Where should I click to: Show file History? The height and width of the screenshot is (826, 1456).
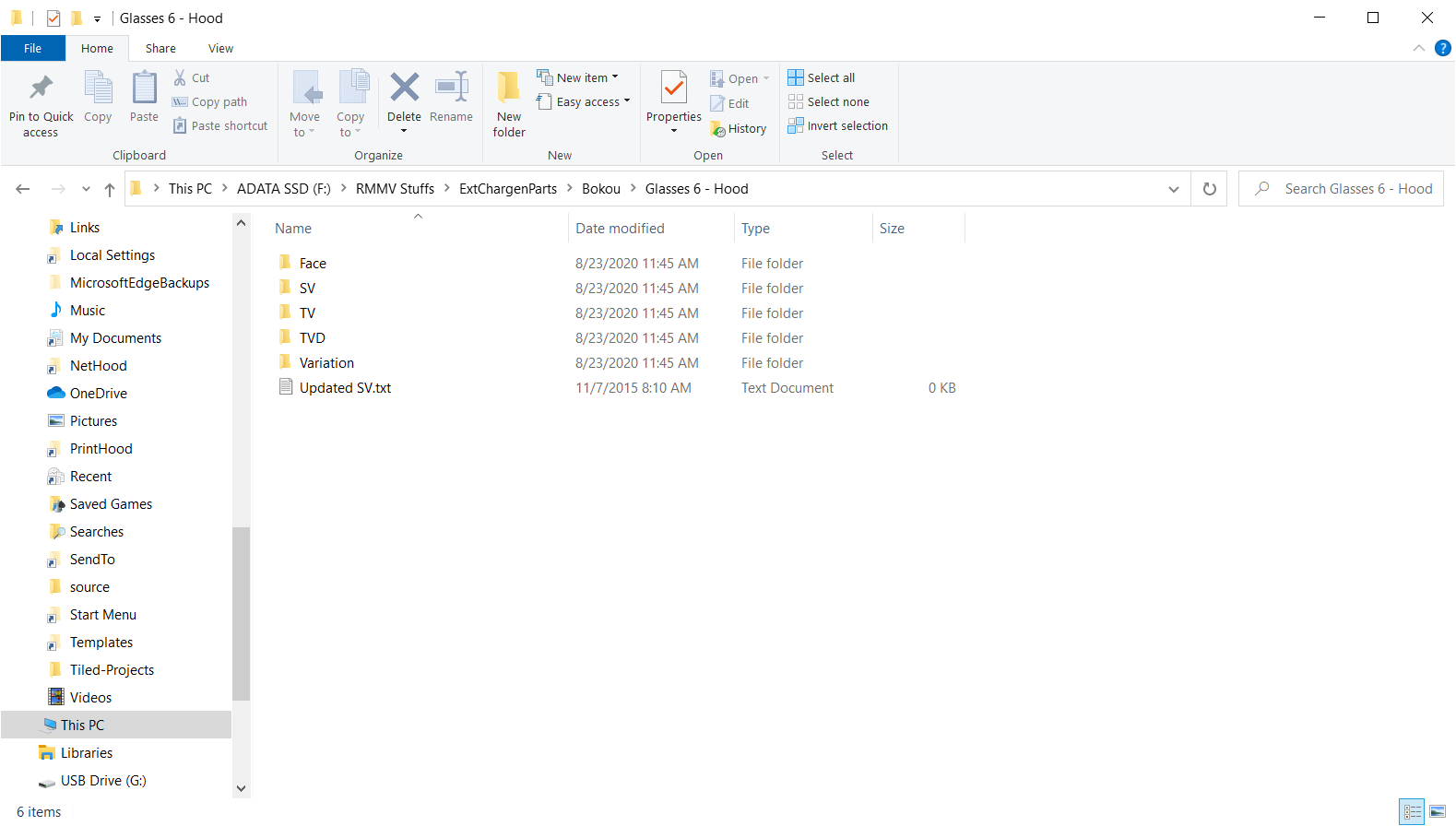(x=739, y=129)
